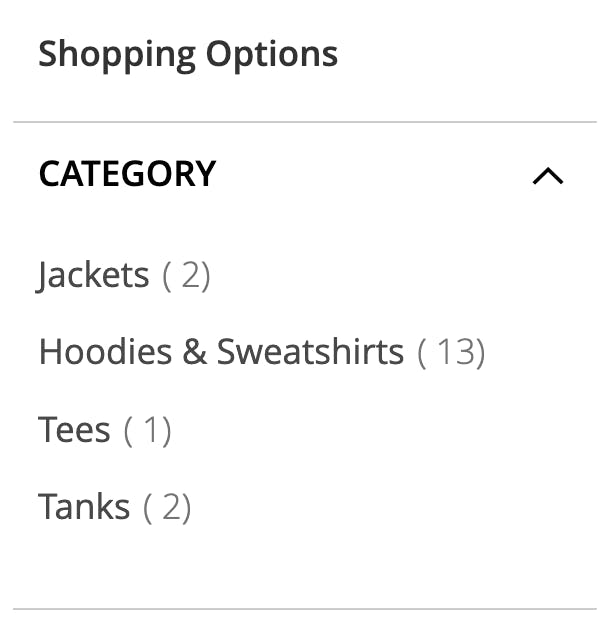Collapse the Category filter with the chevron
The width and height of the screenshot is (616, 628).
tap(548, 176)
